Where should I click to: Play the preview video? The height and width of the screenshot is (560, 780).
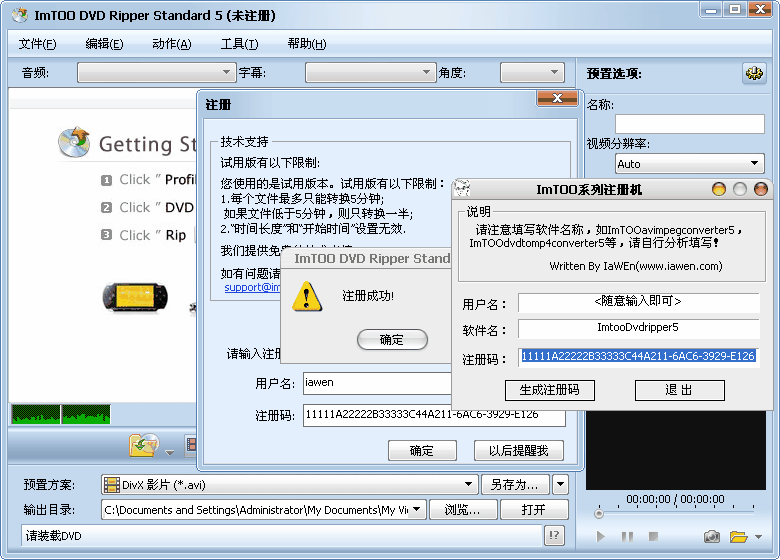pos(601,537)
